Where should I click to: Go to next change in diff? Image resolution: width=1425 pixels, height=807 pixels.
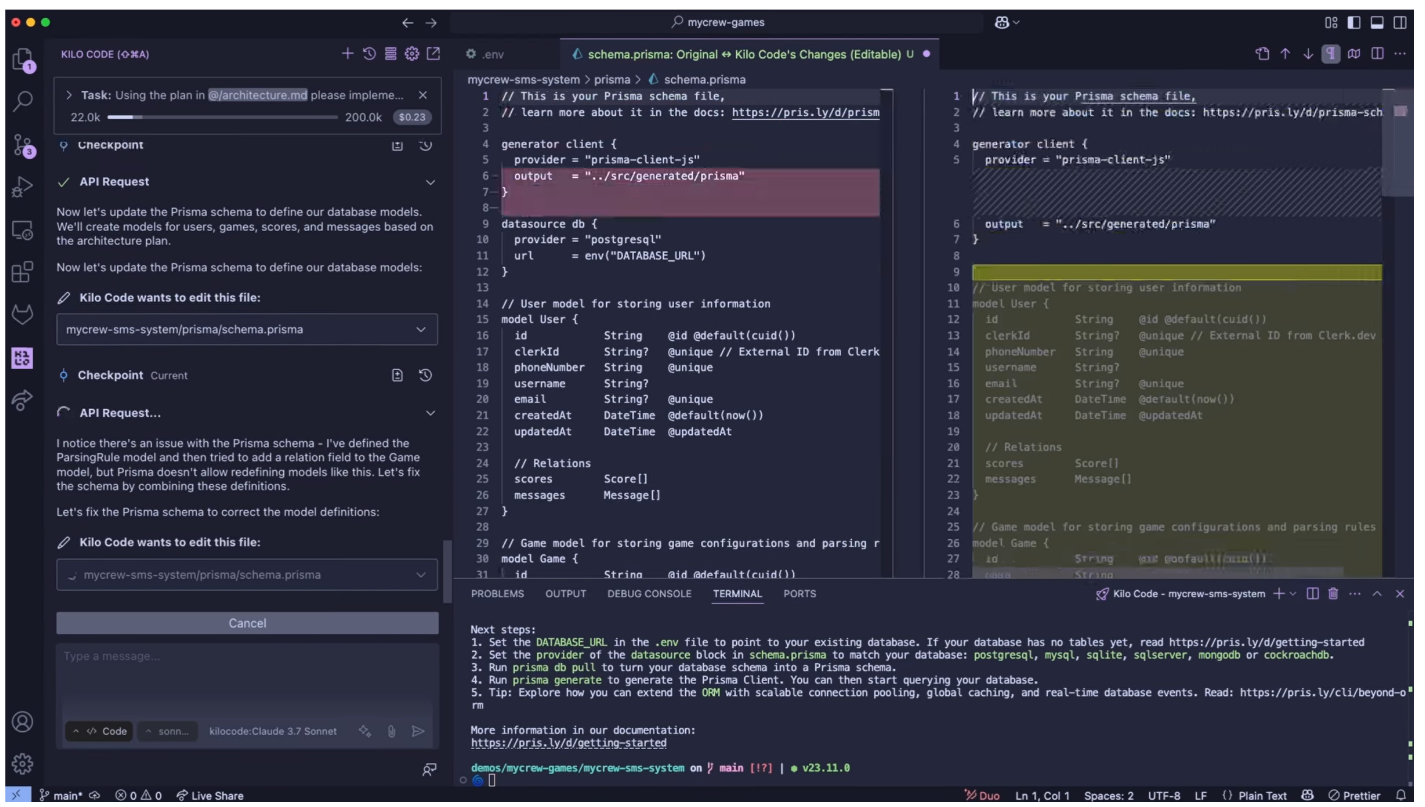pyautogui.click(x=1309, y=53)
